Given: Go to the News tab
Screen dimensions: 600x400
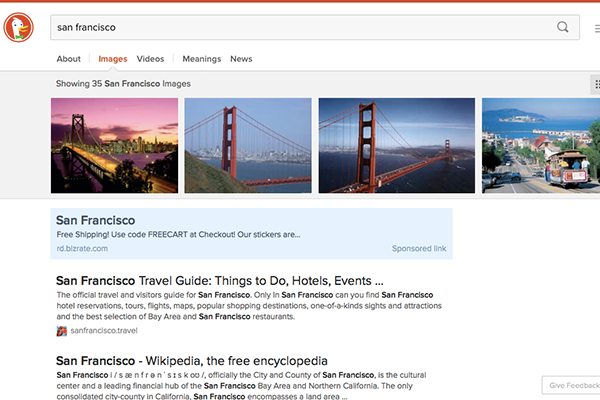Looking at the screenshot, I should [241, 59].
